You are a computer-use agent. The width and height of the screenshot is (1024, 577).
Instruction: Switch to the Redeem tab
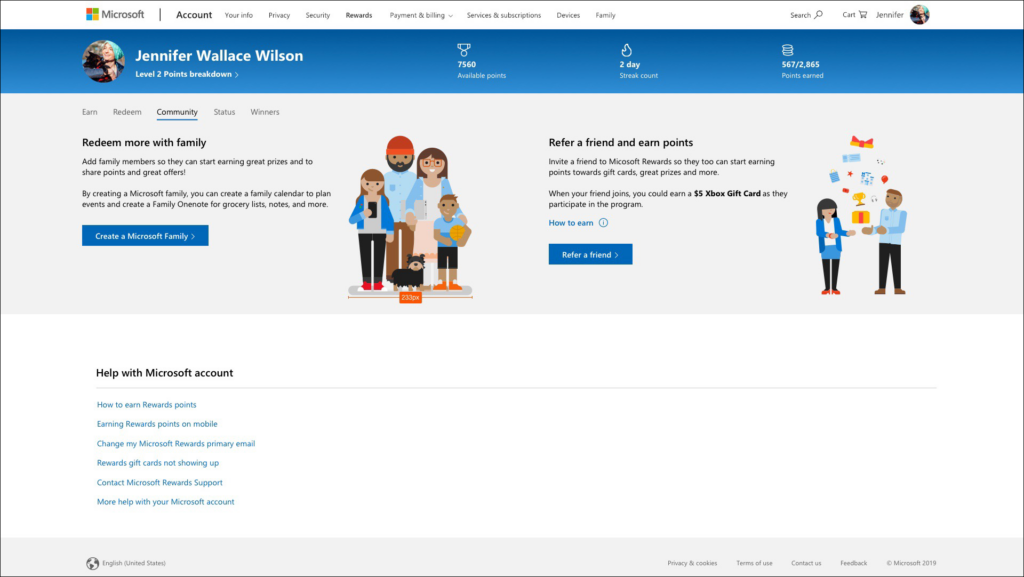(x=127, y=112)
